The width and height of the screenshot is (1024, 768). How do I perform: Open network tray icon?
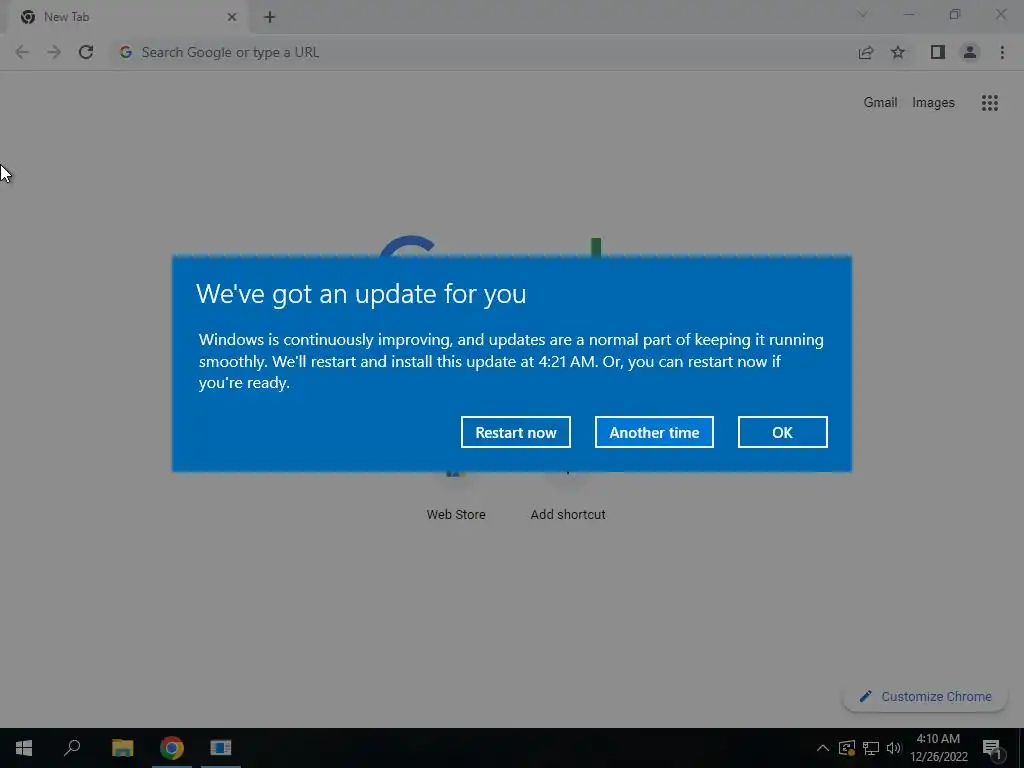click(x=871, y=748)
